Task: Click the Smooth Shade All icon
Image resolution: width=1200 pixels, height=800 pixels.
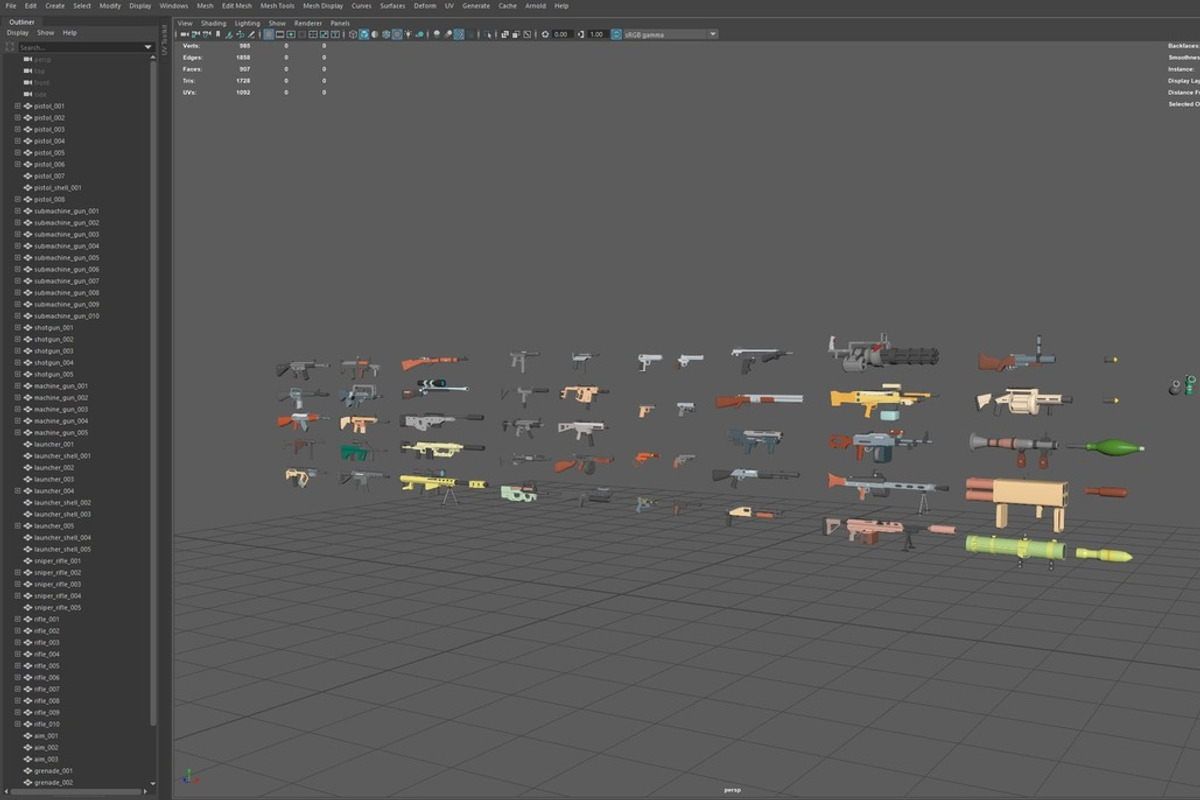Action: [364, 34]
